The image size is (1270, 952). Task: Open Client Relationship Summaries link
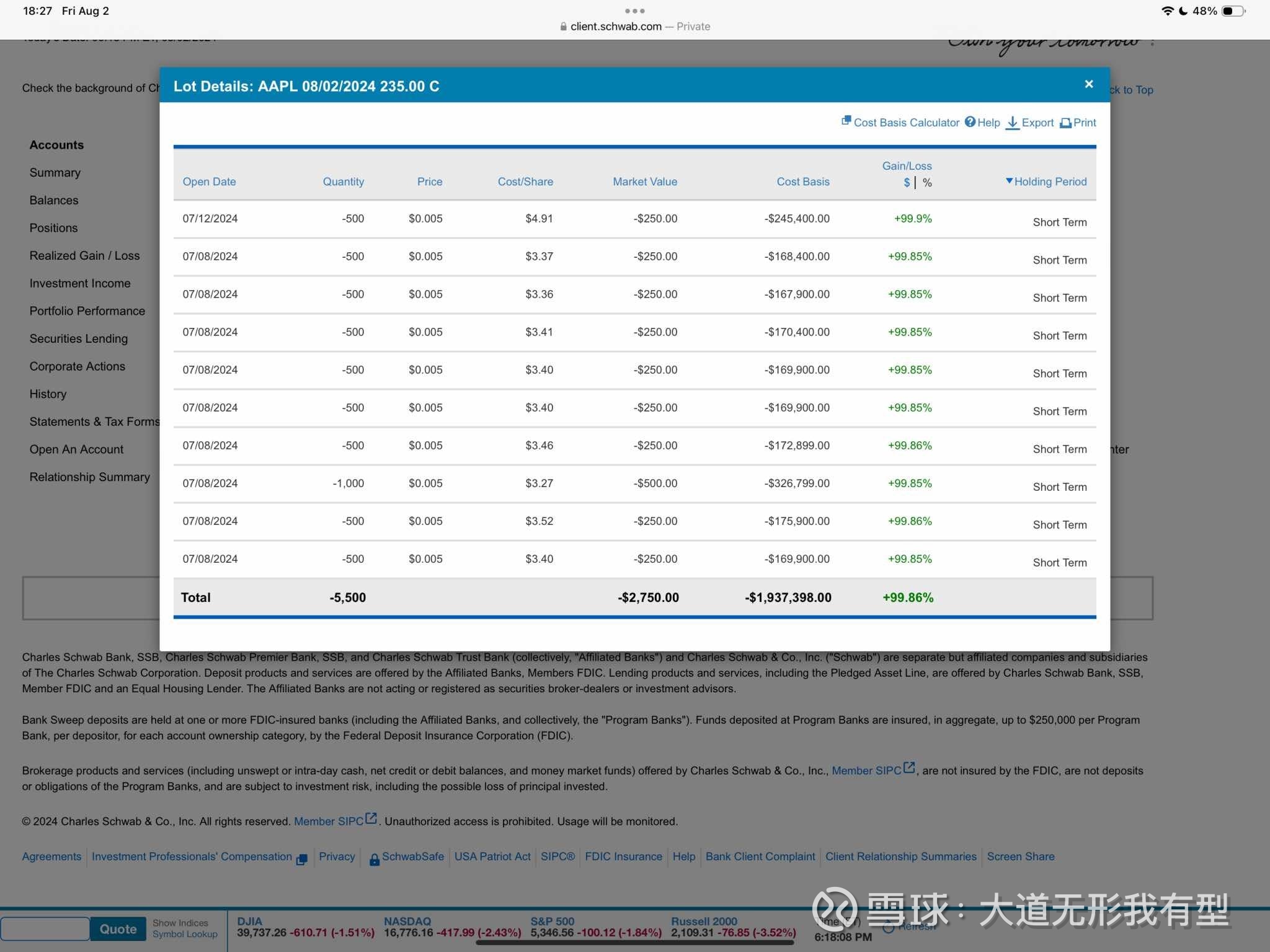pyautogui.click(x=901, y=857)
